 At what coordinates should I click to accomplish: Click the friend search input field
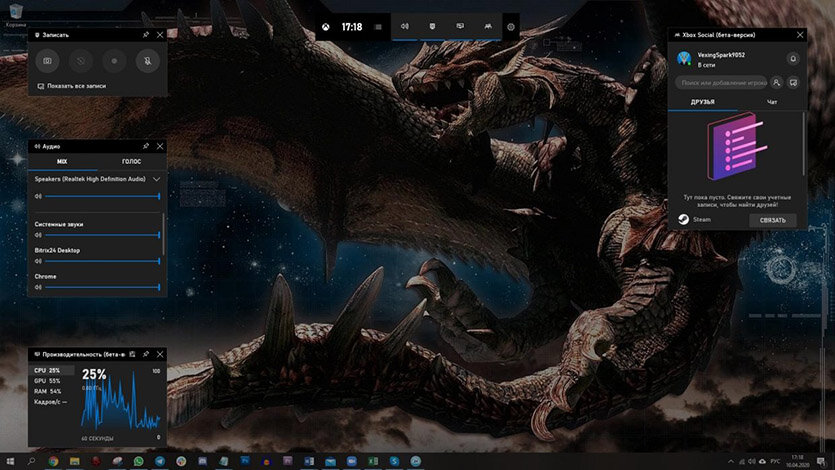pyautogui.click(x=721, y=83)
